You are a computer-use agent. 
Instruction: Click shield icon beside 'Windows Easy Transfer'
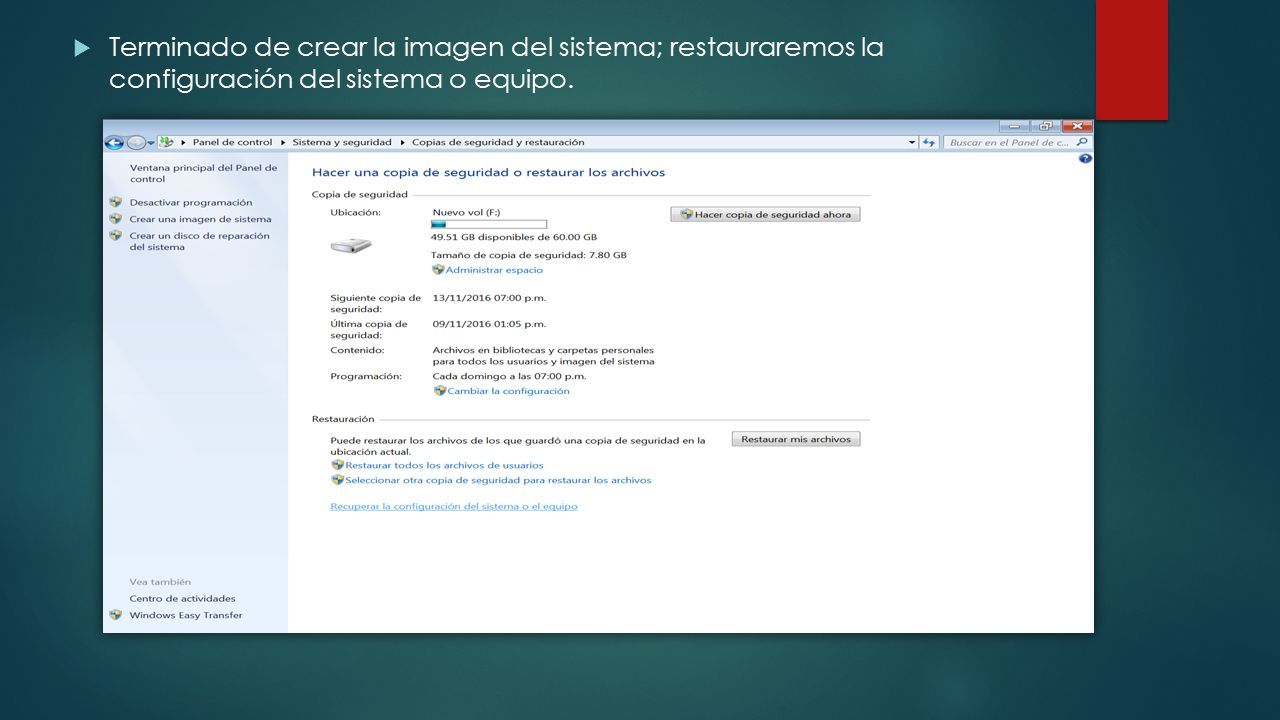(116, 615)
